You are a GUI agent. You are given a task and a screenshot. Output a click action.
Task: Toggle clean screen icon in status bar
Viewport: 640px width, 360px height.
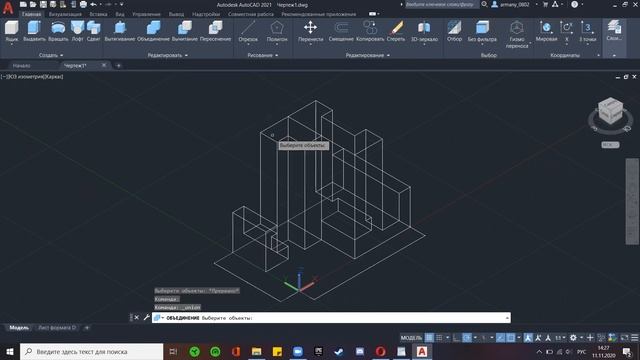pyautogui.click(x=624, y=338)
